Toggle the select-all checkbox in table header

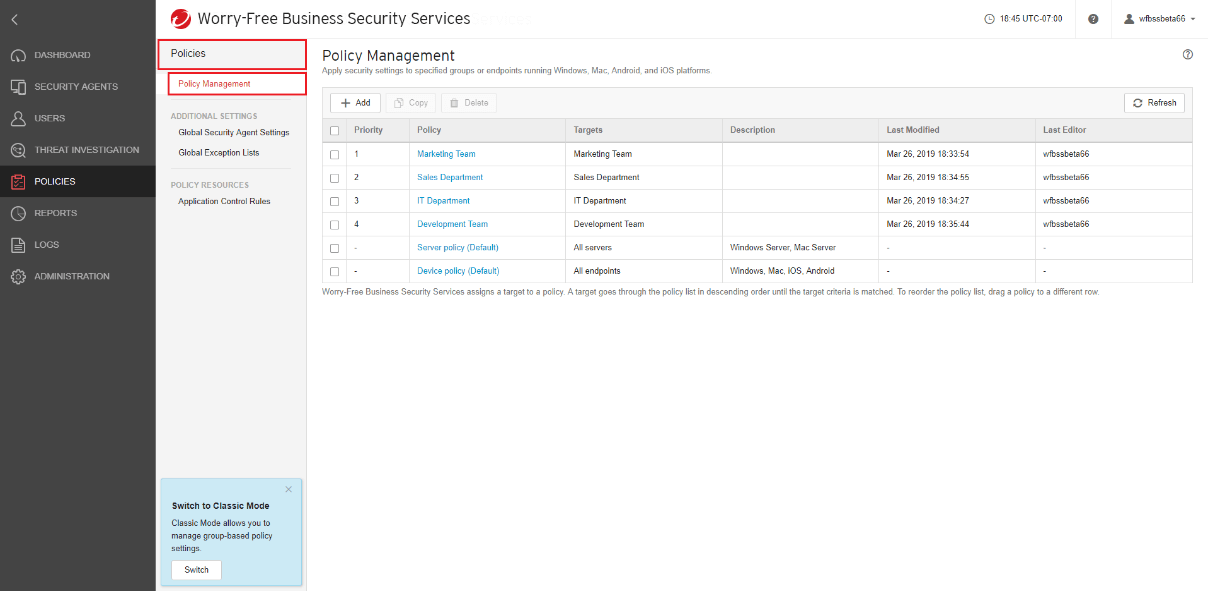335,130
